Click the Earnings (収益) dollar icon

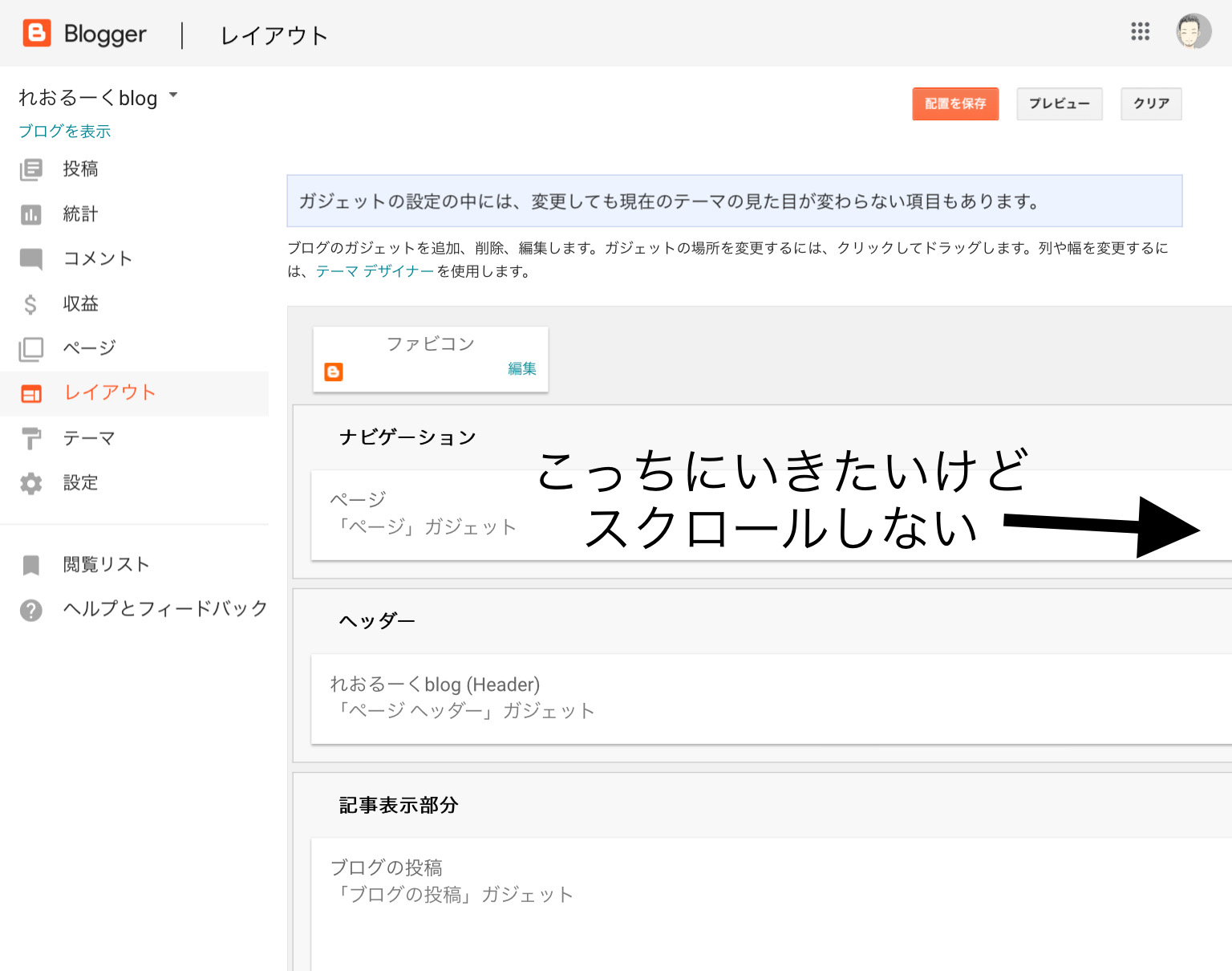31,304
